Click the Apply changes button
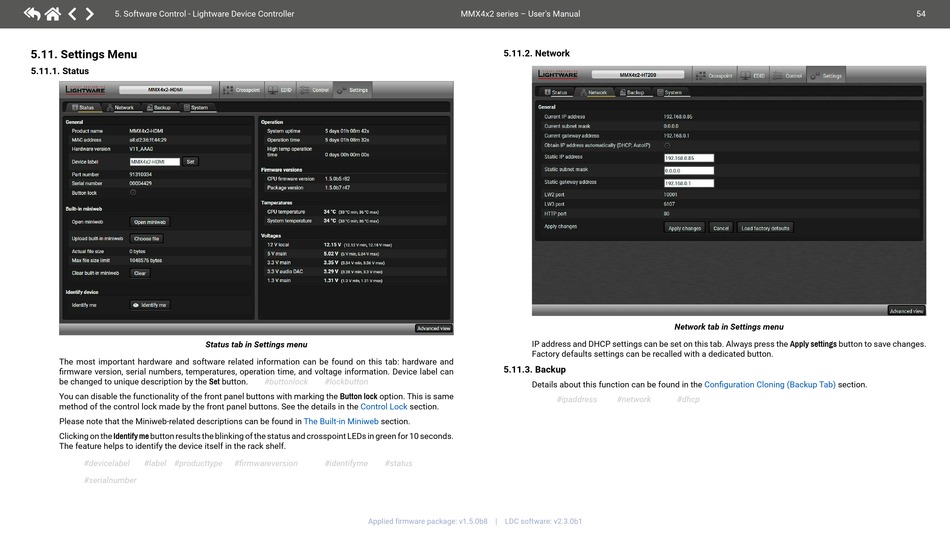 685,228
